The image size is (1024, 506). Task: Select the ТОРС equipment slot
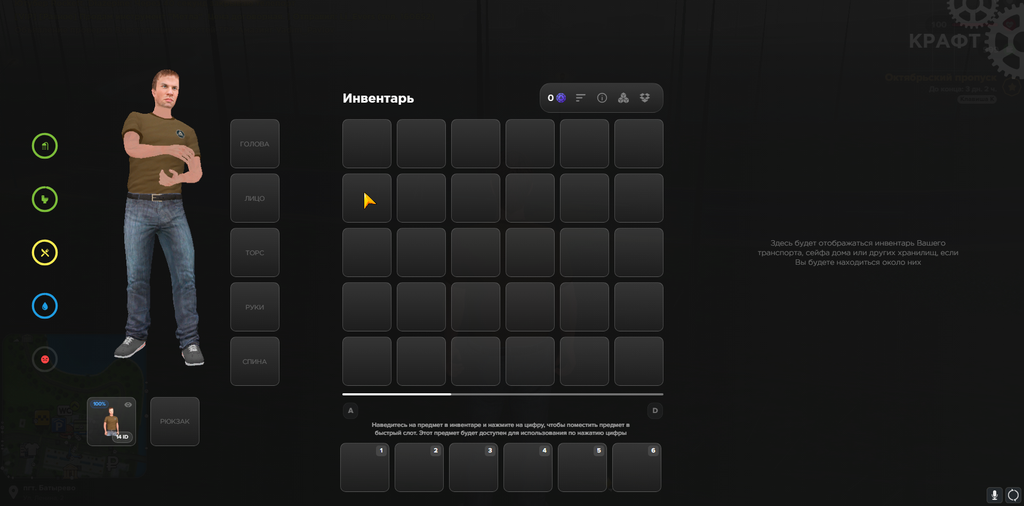(255, 253)
